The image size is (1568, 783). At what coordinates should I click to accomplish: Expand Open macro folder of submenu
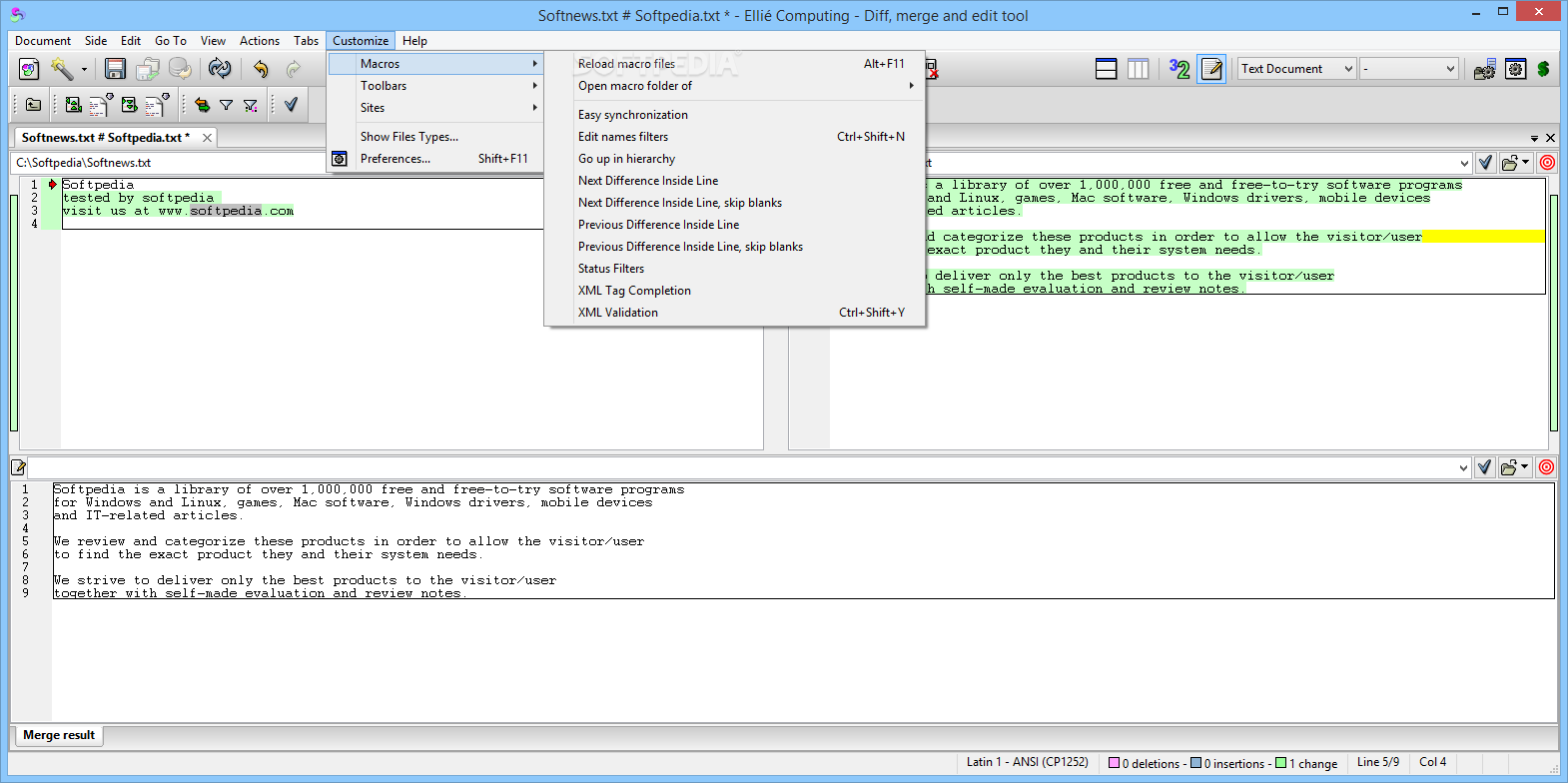pyautogui.click(x=735, y=86)
